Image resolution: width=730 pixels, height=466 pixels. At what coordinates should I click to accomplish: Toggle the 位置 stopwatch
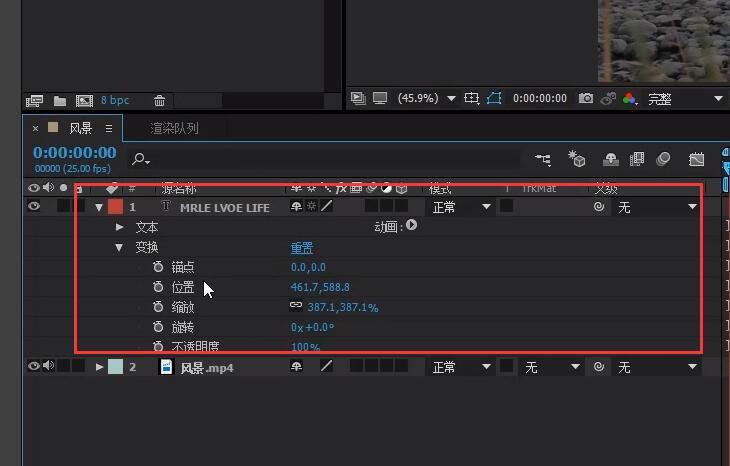point(158,286)
